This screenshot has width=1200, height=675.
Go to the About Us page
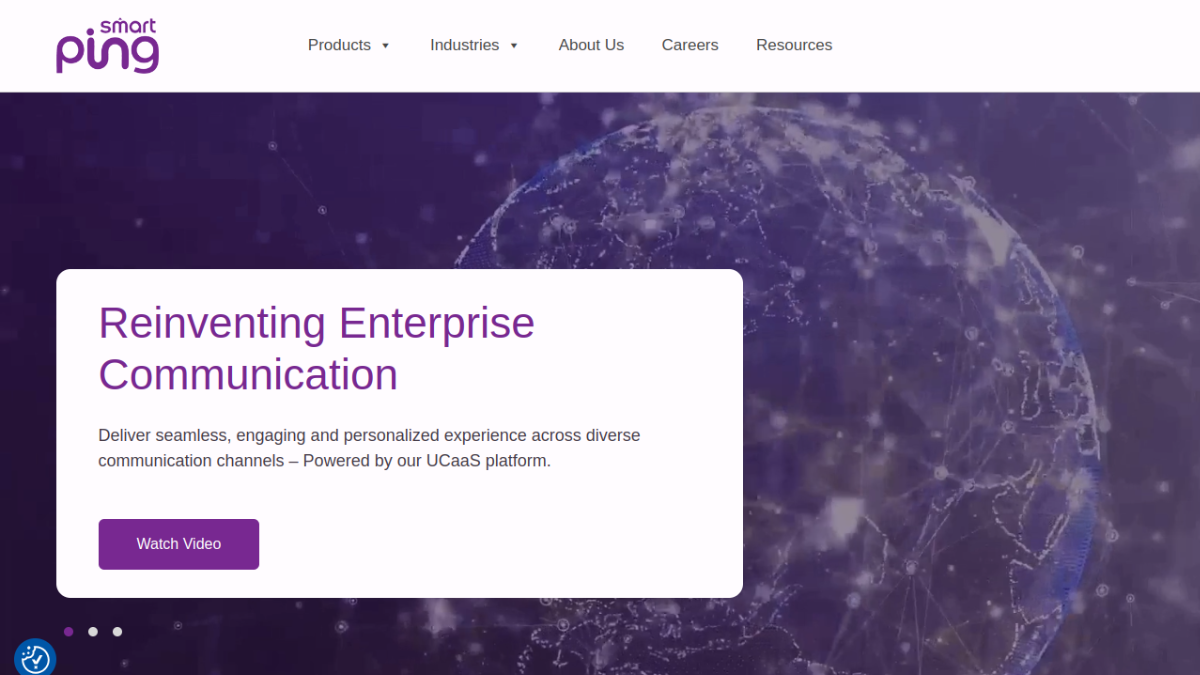(591, 45)
